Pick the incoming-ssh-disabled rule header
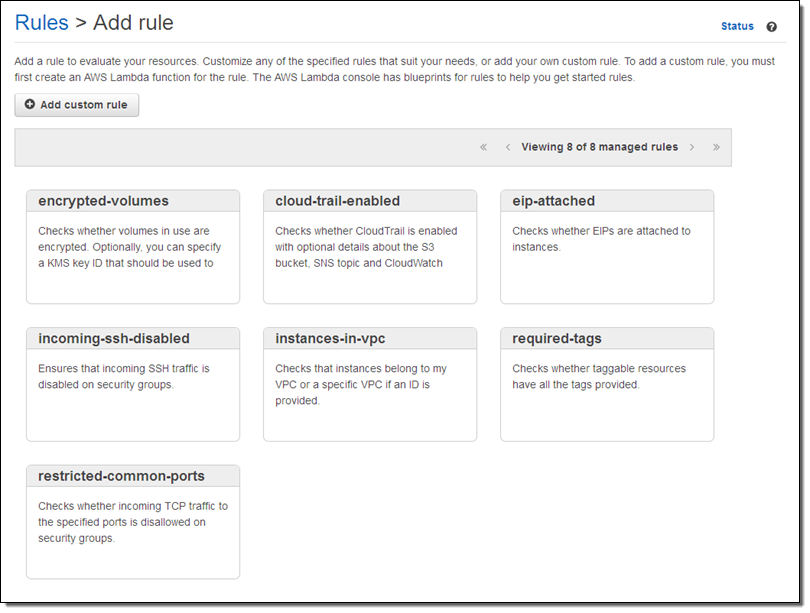Viewport: 810px width, 613px height. click(113, 339)
